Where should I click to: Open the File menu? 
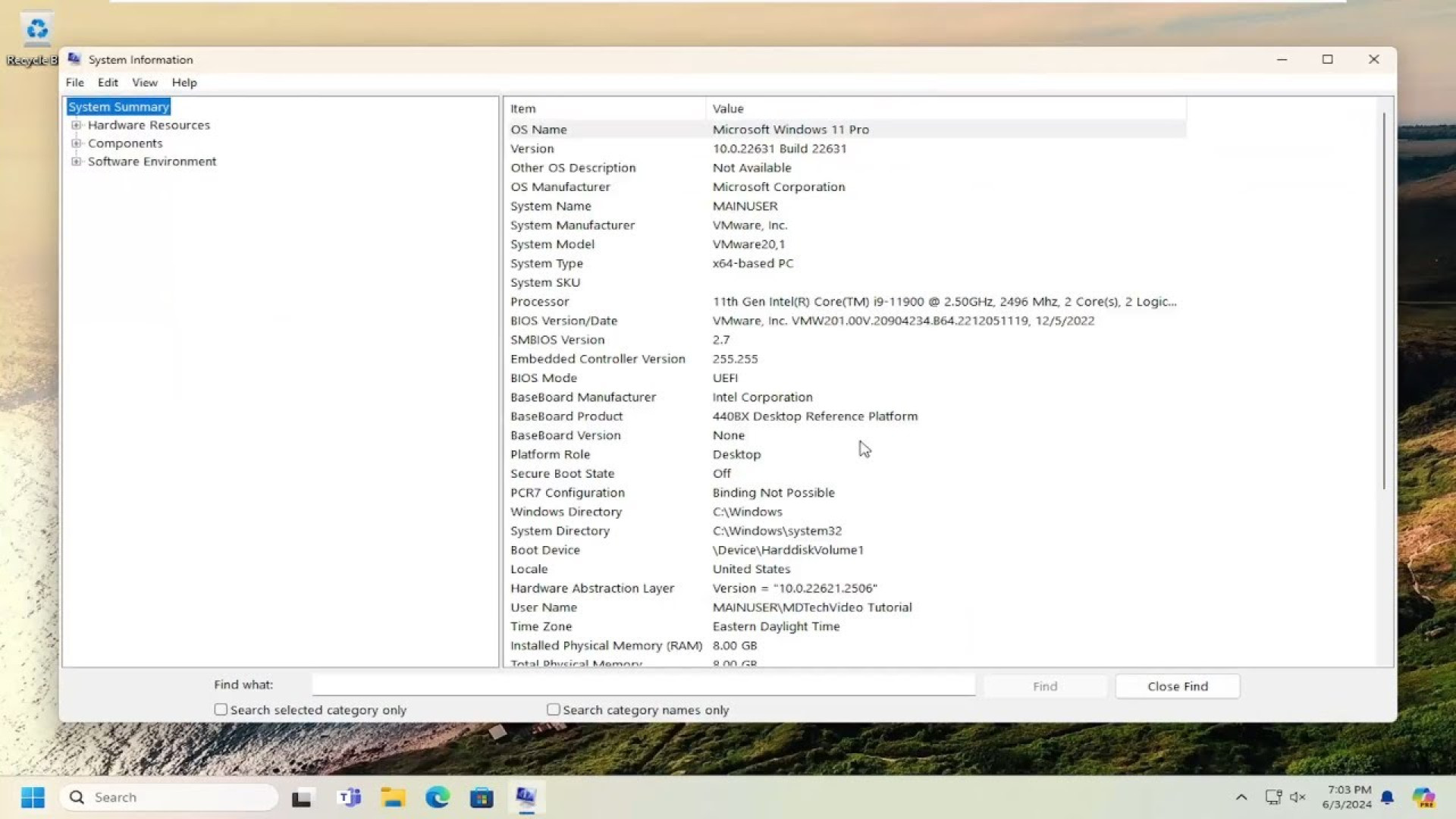(x=74, y=83)
